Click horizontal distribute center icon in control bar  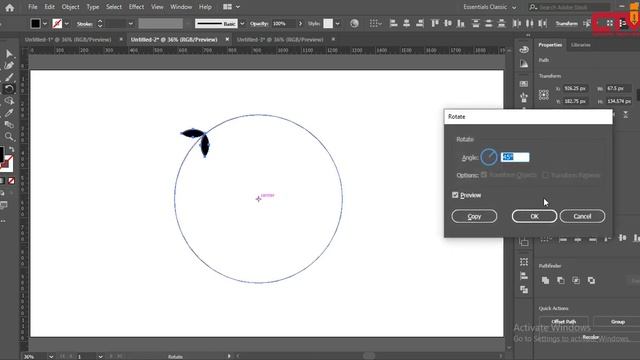(x=529, y=24)
